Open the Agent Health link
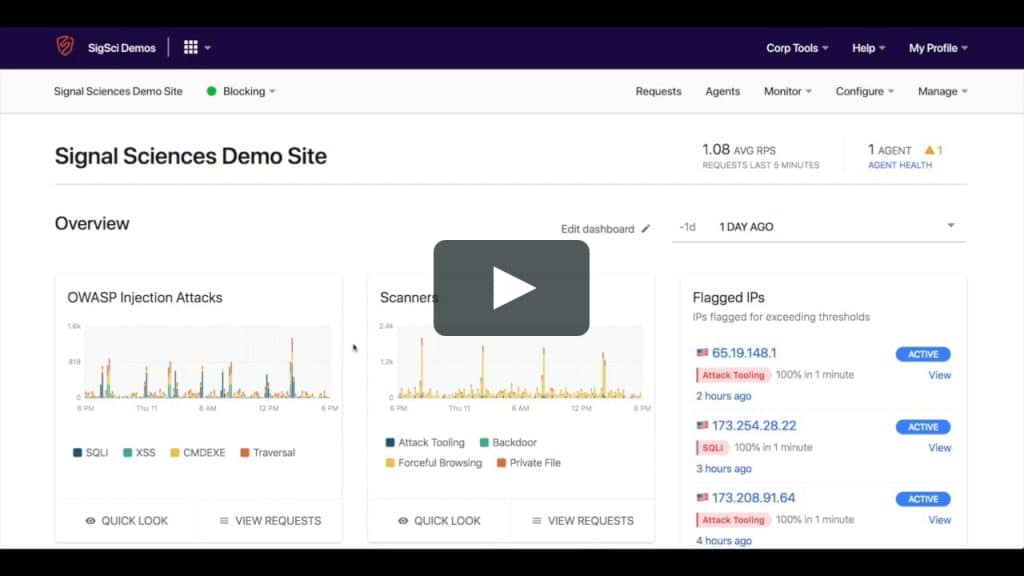Screen dimensions: 1024x576 (x=900, y=165)
